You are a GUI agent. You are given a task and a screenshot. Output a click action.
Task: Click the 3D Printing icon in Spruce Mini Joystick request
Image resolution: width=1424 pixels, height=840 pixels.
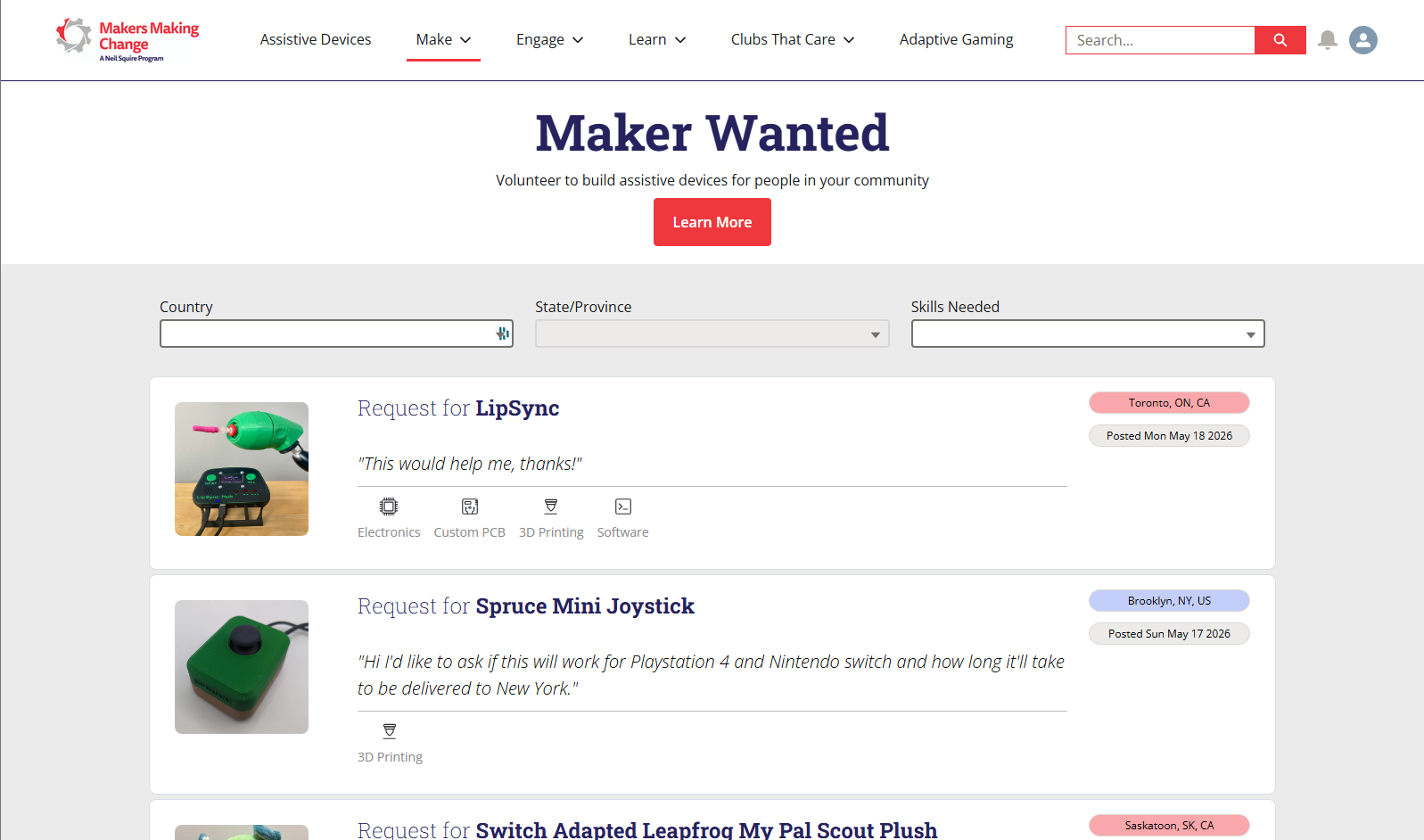(x=390, y=731)
